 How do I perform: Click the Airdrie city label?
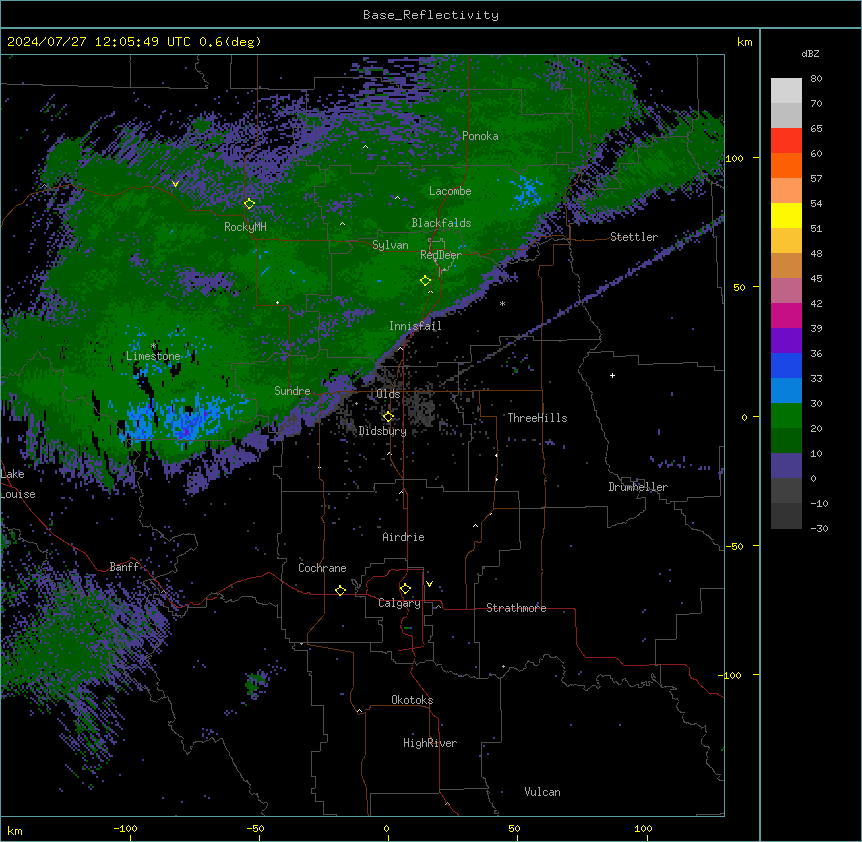click(x=404, y=537)
